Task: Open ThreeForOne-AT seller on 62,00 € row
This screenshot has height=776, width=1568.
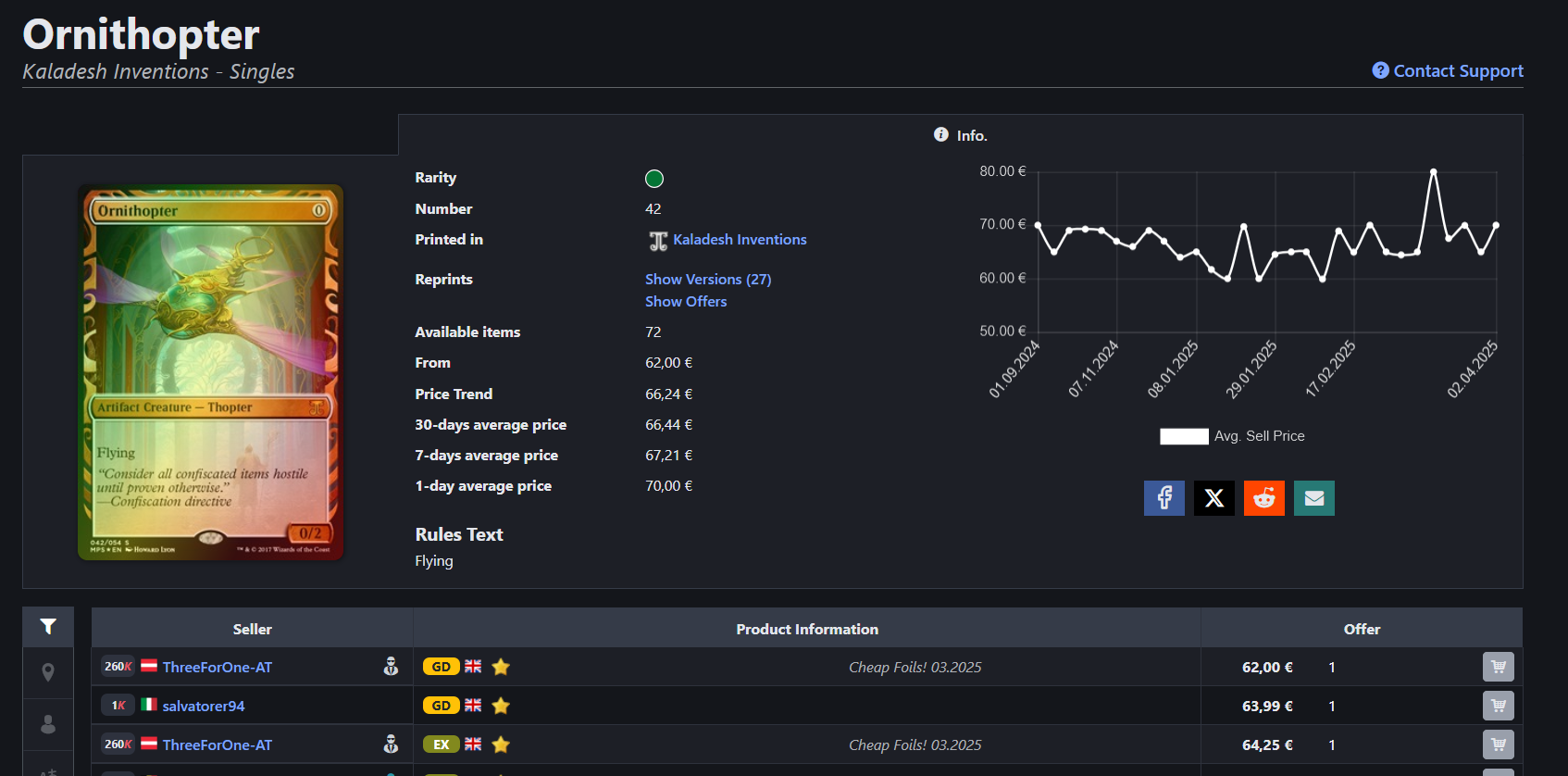Action: tap(218, 667)
